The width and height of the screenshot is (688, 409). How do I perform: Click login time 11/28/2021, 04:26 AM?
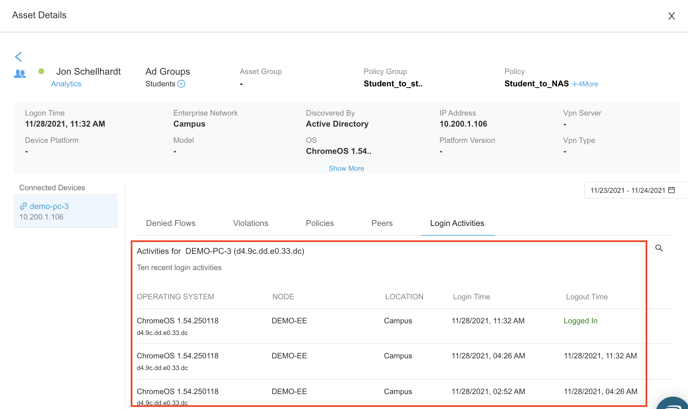pos(488,356)
